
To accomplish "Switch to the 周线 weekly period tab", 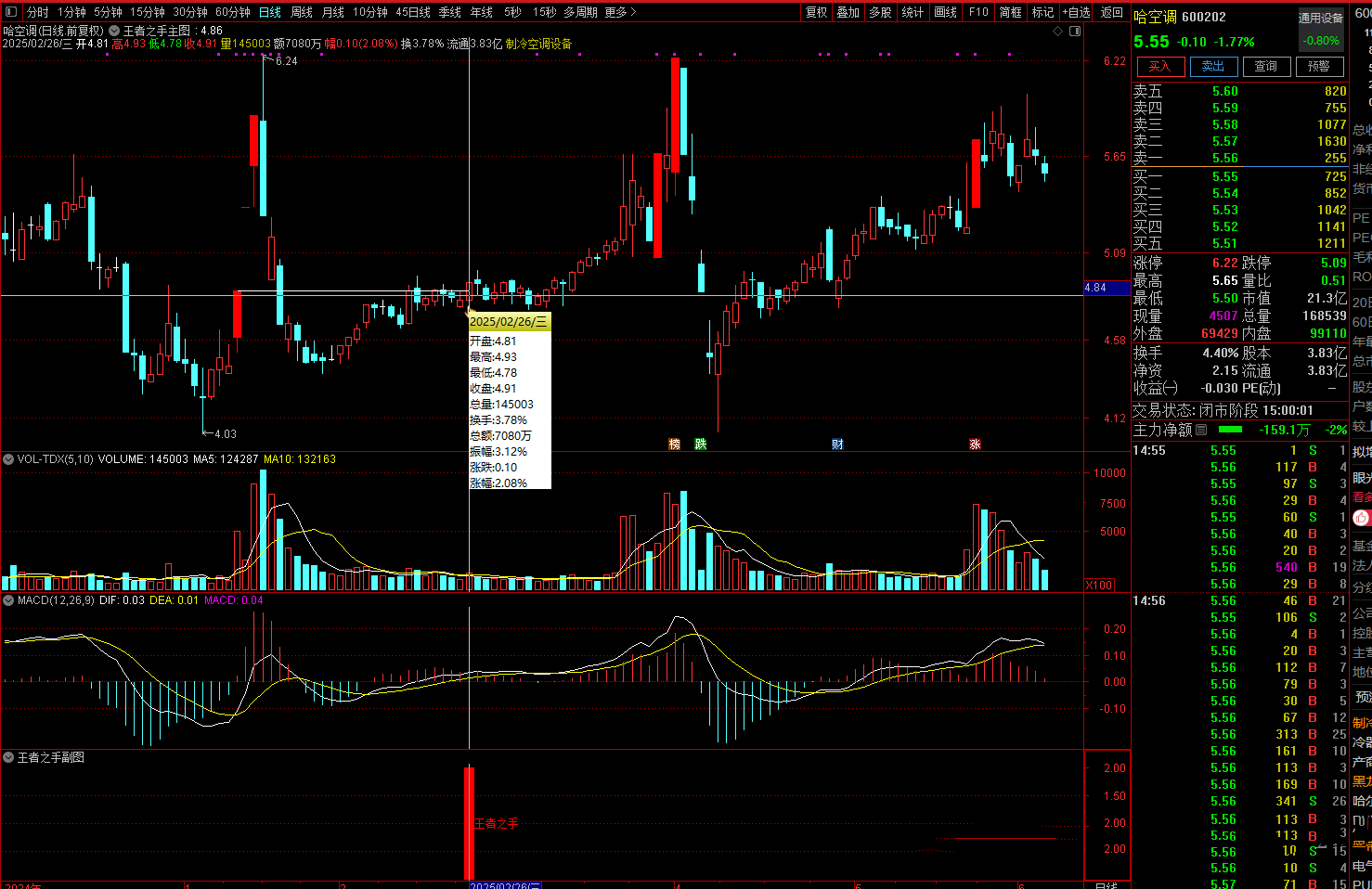I will click(x=302, y=12).
